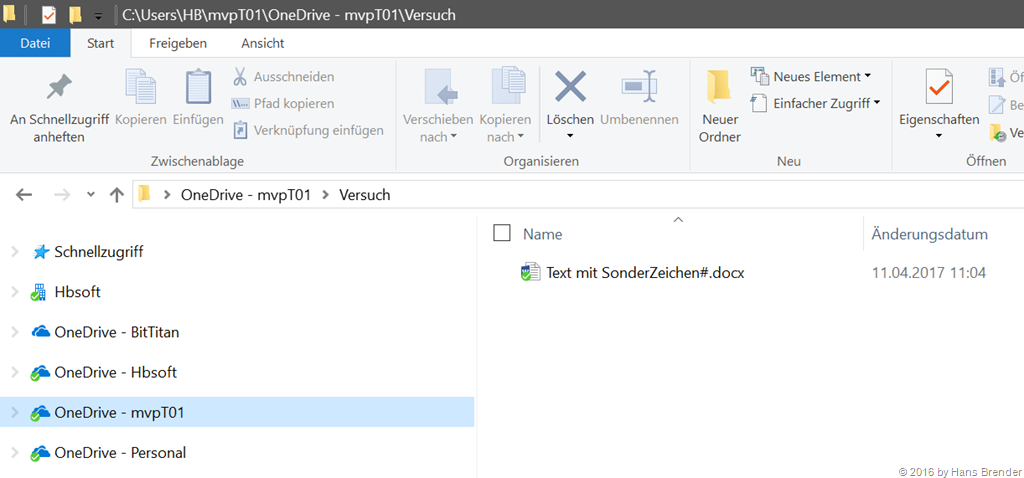This screenshot has width=1024, height=478.
Task: Select Text mit SonderZeichen#.docx file
Action: coord(645,272)
